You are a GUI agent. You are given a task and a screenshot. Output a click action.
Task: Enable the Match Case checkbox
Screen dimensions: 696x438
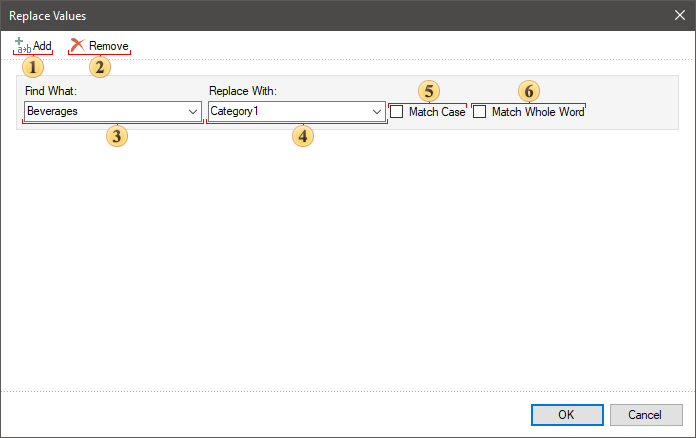(397, 112)
